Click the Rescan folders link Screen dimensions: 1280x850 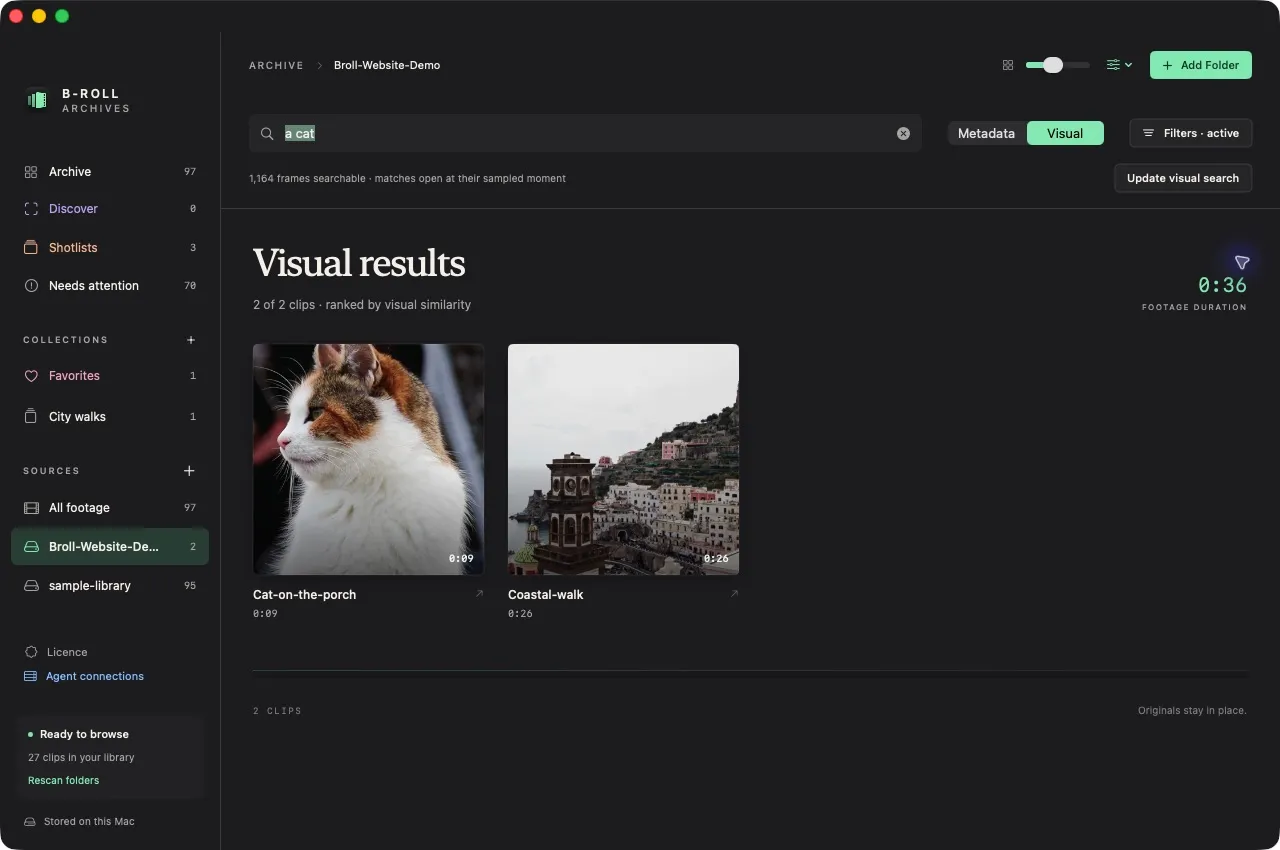coord(64,780)
